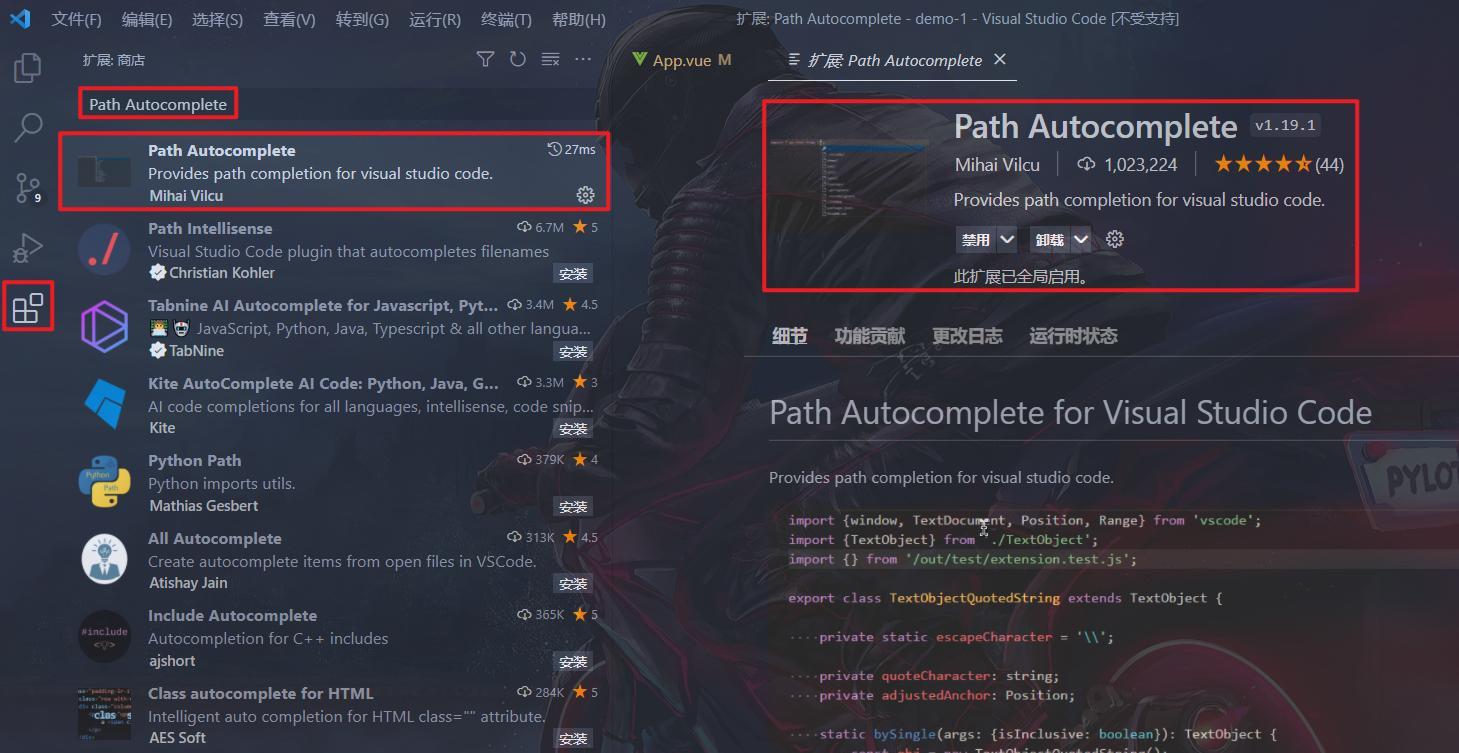1459x753 pixels.
Task: Open the 终端(T) menu
Action: 504,19
